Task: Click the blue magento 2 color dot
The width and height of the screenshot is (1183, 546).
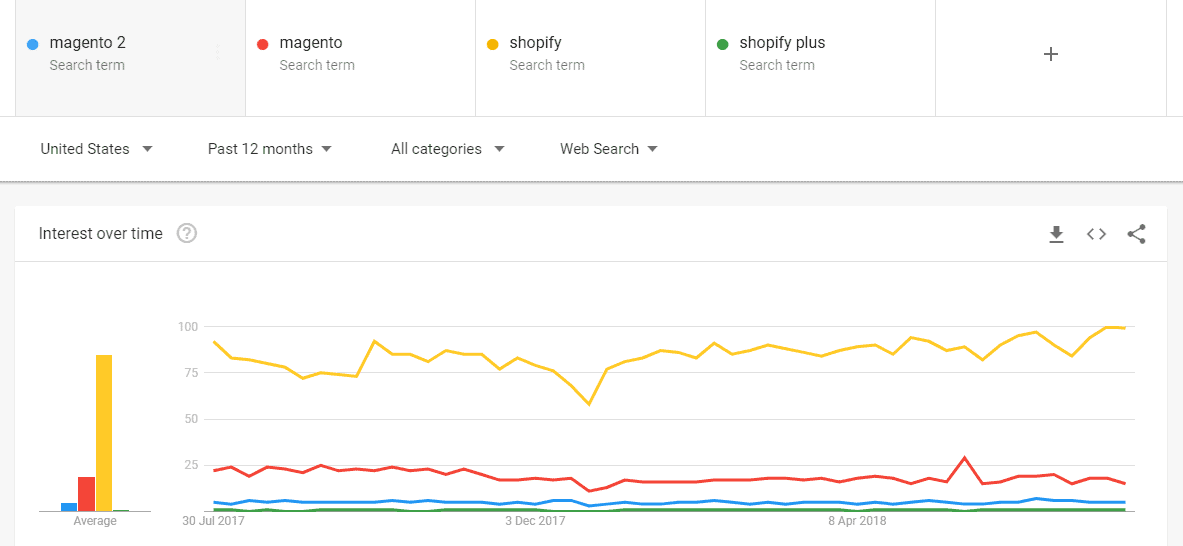Action: pos(33,44)
